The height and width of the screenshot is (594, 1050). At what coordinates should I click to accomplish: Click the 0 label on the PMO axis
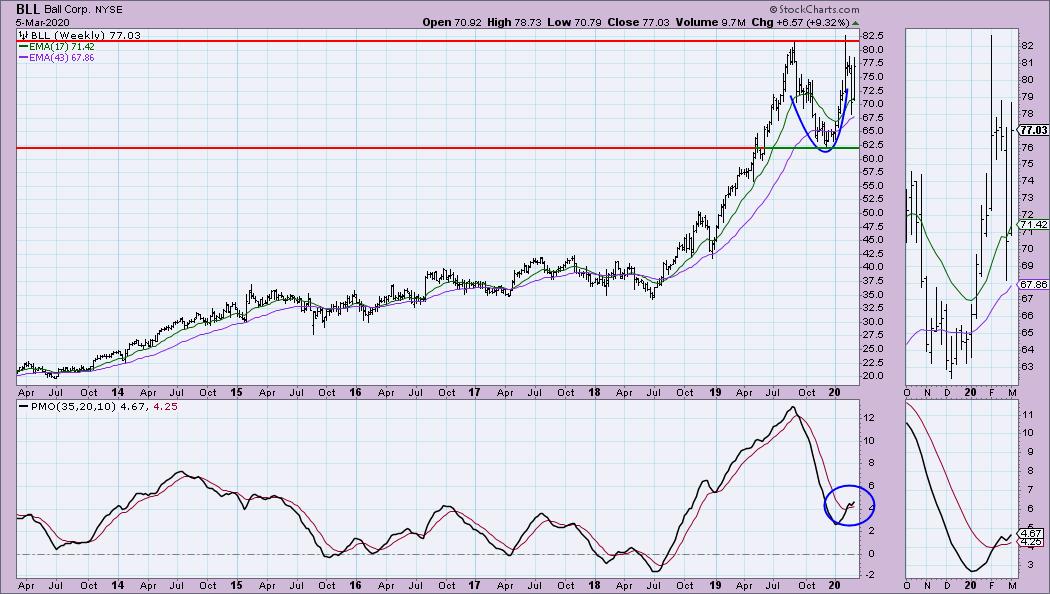(x=871, y=554)
